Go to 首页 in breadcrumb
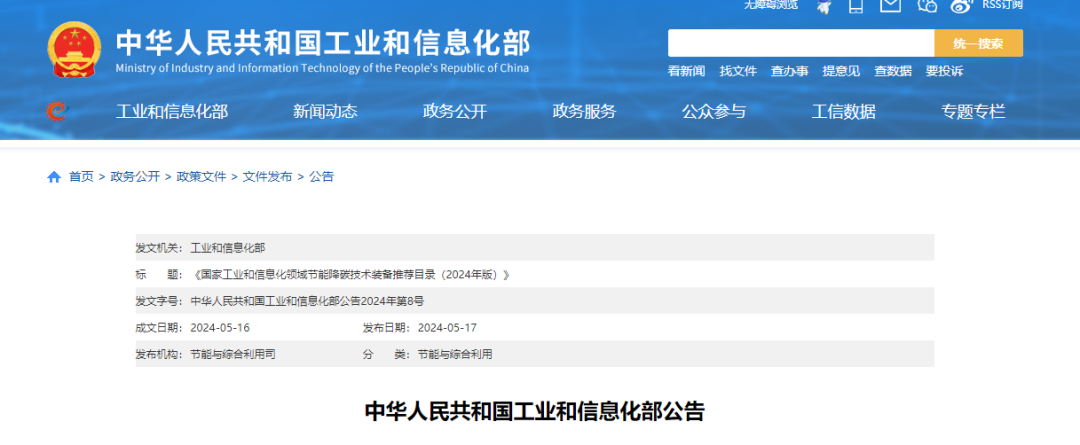 (x=81, y=177)
